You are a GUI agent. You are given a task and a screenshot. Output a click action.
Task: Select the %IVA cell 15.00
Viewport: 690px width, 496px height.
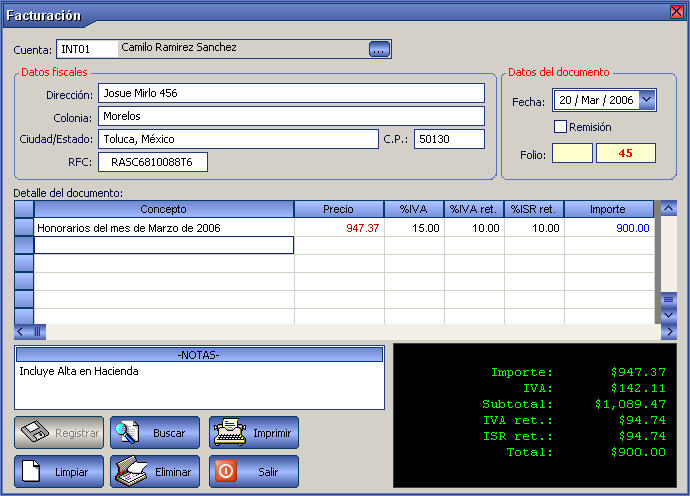click(414, 228)
